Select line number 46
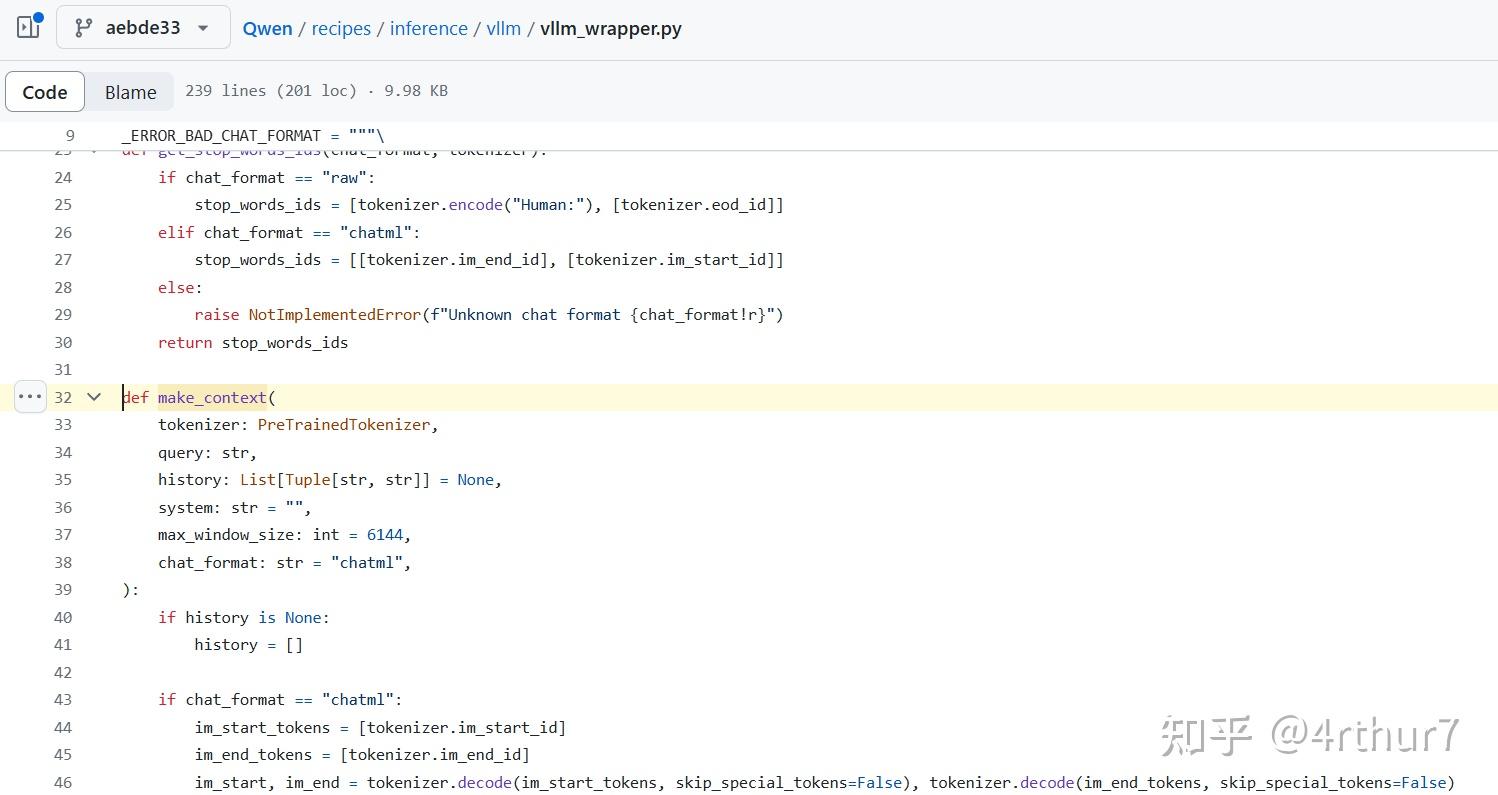 pos(63,783)
